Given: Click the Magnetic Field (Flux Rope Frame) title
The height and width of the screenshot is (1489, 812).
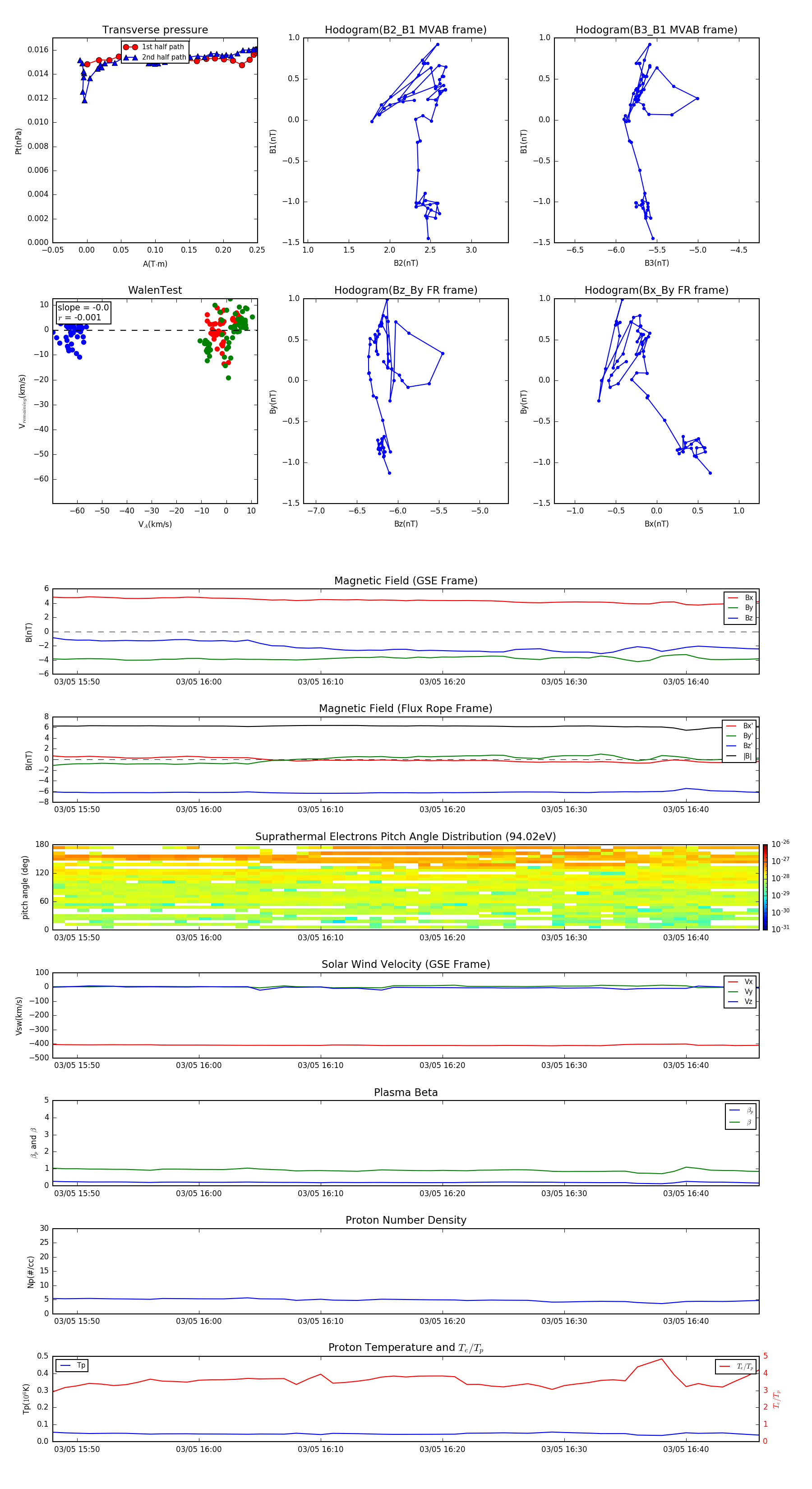Looking at the screenshot, I should click(x=406, y=709).
